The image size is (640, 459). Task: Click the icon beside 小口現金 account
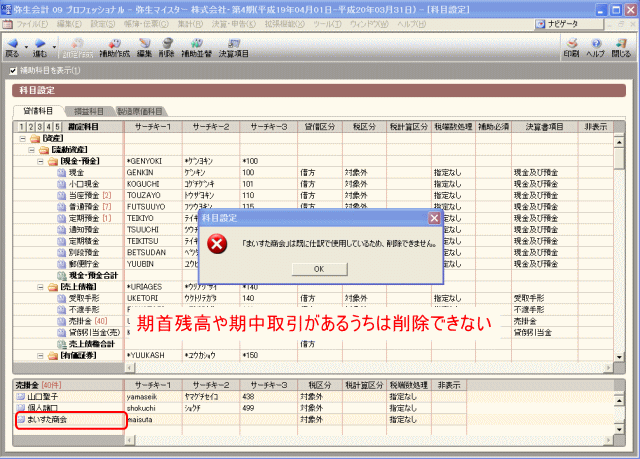[x=62, y=184]
